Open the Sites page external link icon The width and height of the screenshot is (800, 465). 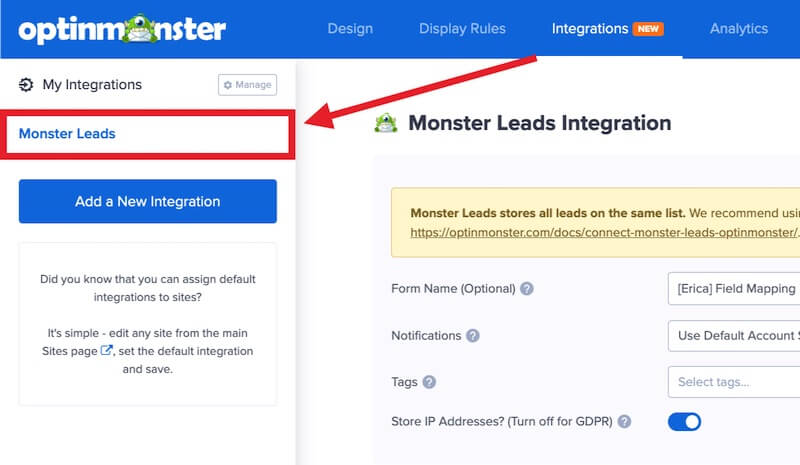click(106, 351)
